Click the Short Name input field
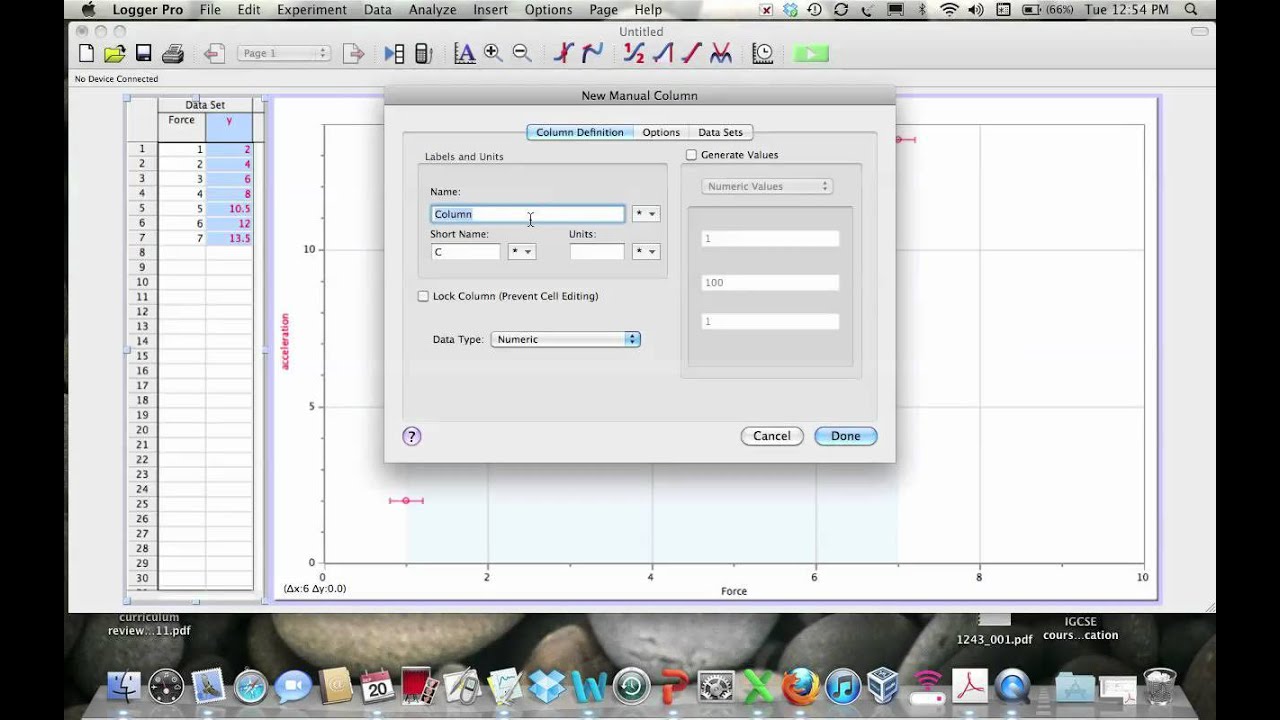Image resolution: width=1280 pixels, height=720 pixels. 465,252
